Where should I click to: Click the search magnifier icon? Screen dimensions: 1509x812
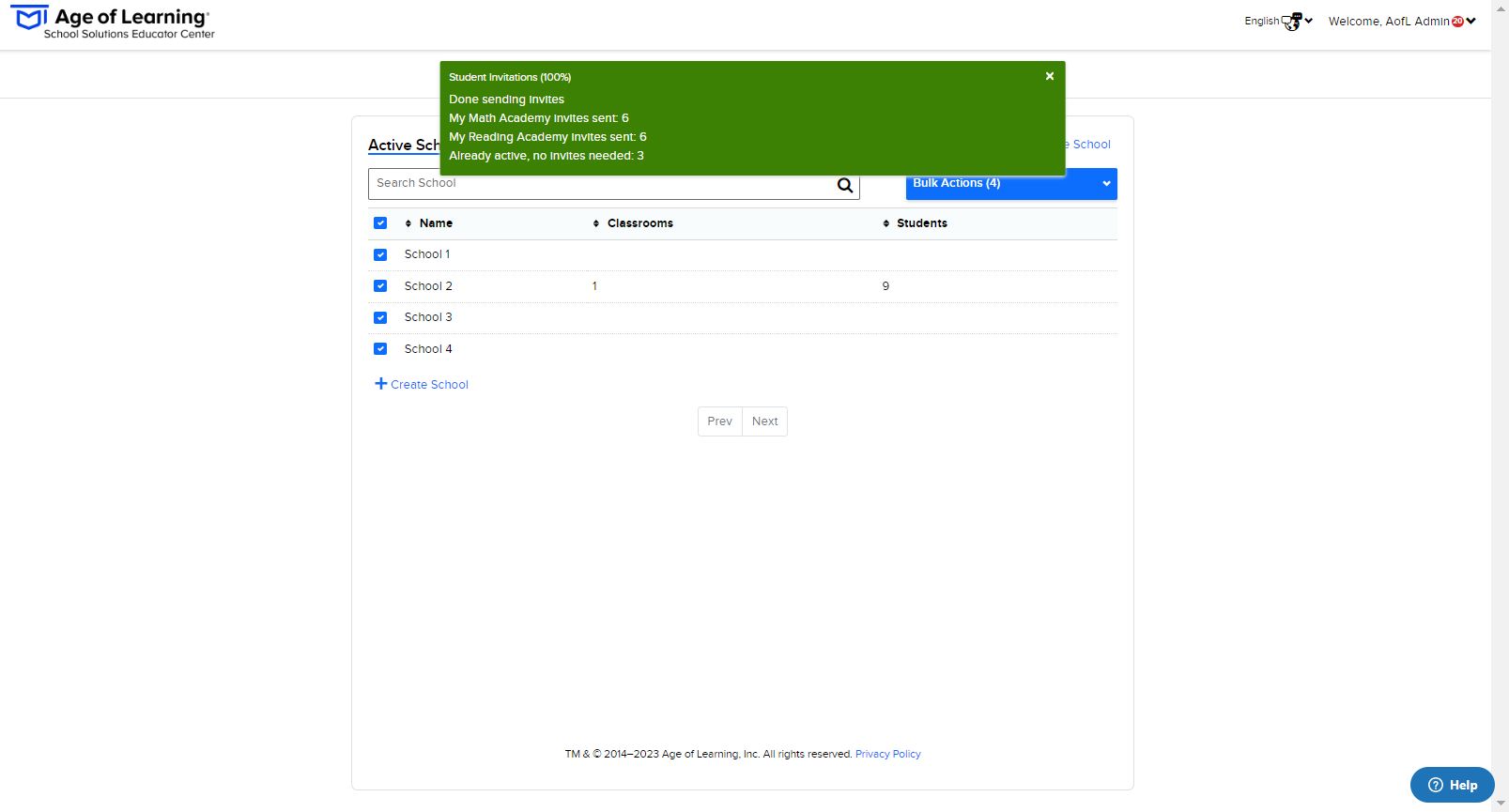pos(845,185)
